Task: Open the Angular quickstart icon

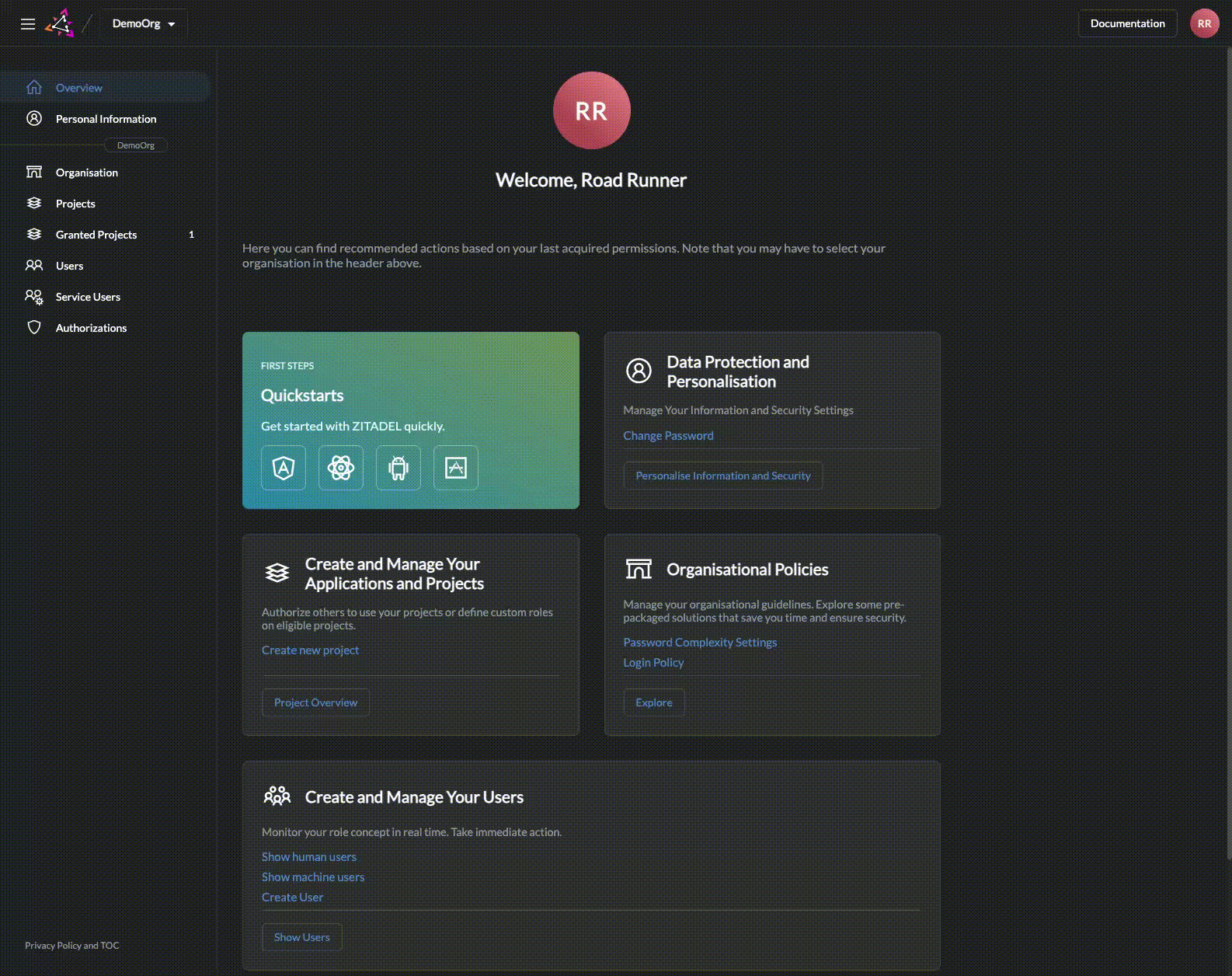Action: (x=284, y=468)
